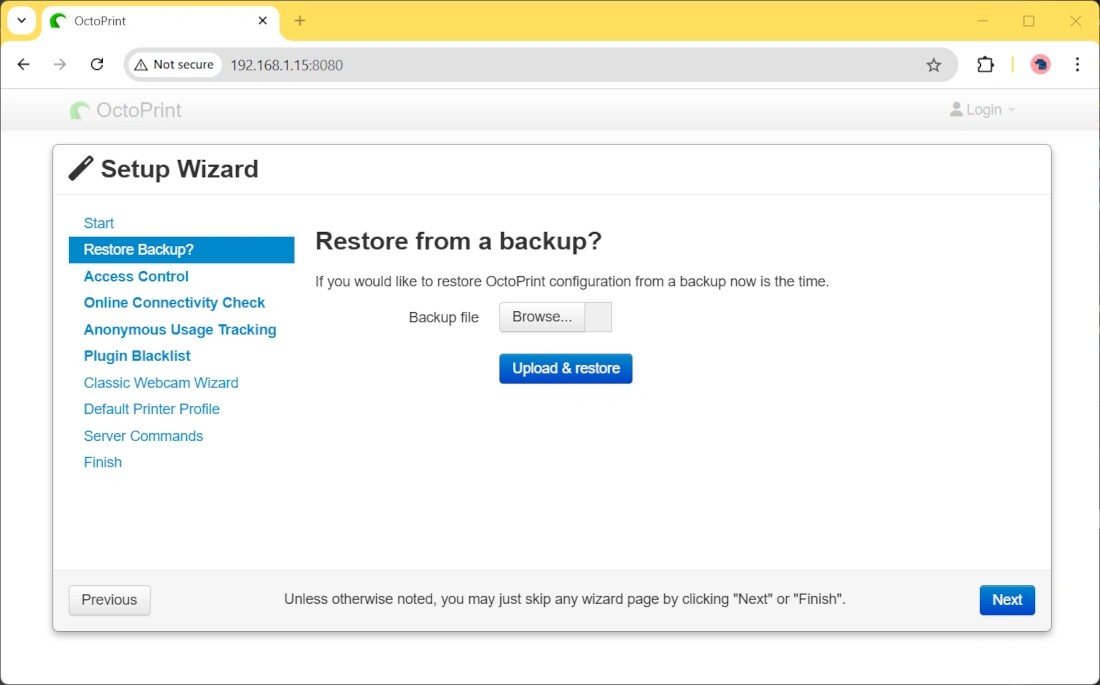Image resolution: width=1100 pixels, height=685 pixels.
Task: Minimize the browser window
Action: point(982,21)
